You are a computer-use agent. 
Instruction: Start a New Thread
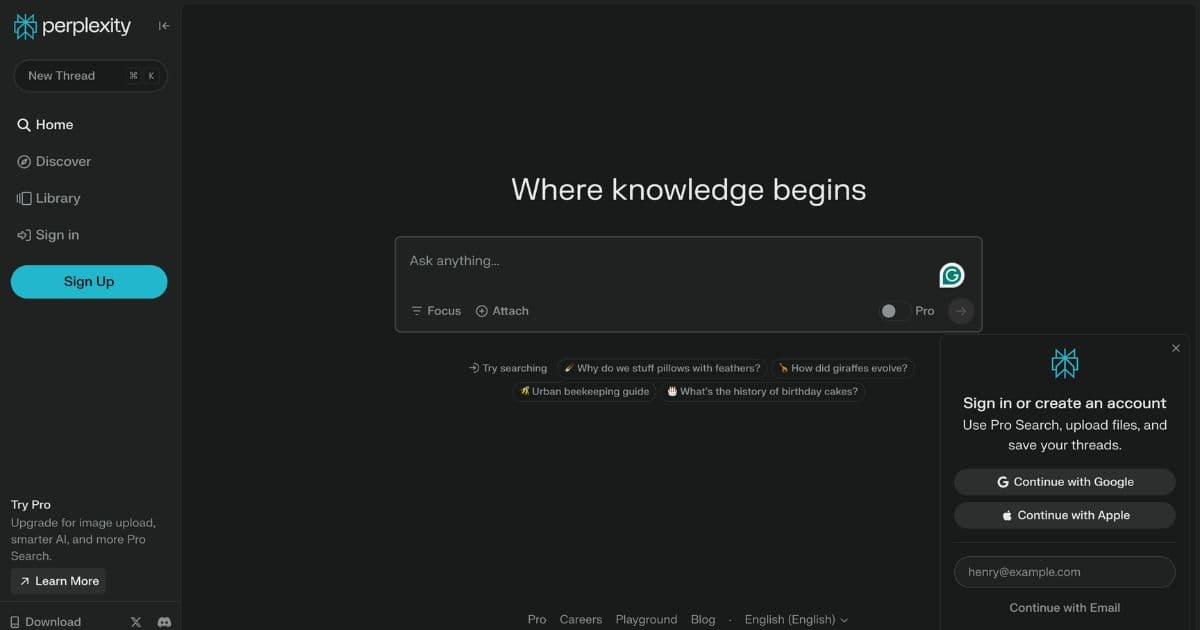[x=89, y=76]
